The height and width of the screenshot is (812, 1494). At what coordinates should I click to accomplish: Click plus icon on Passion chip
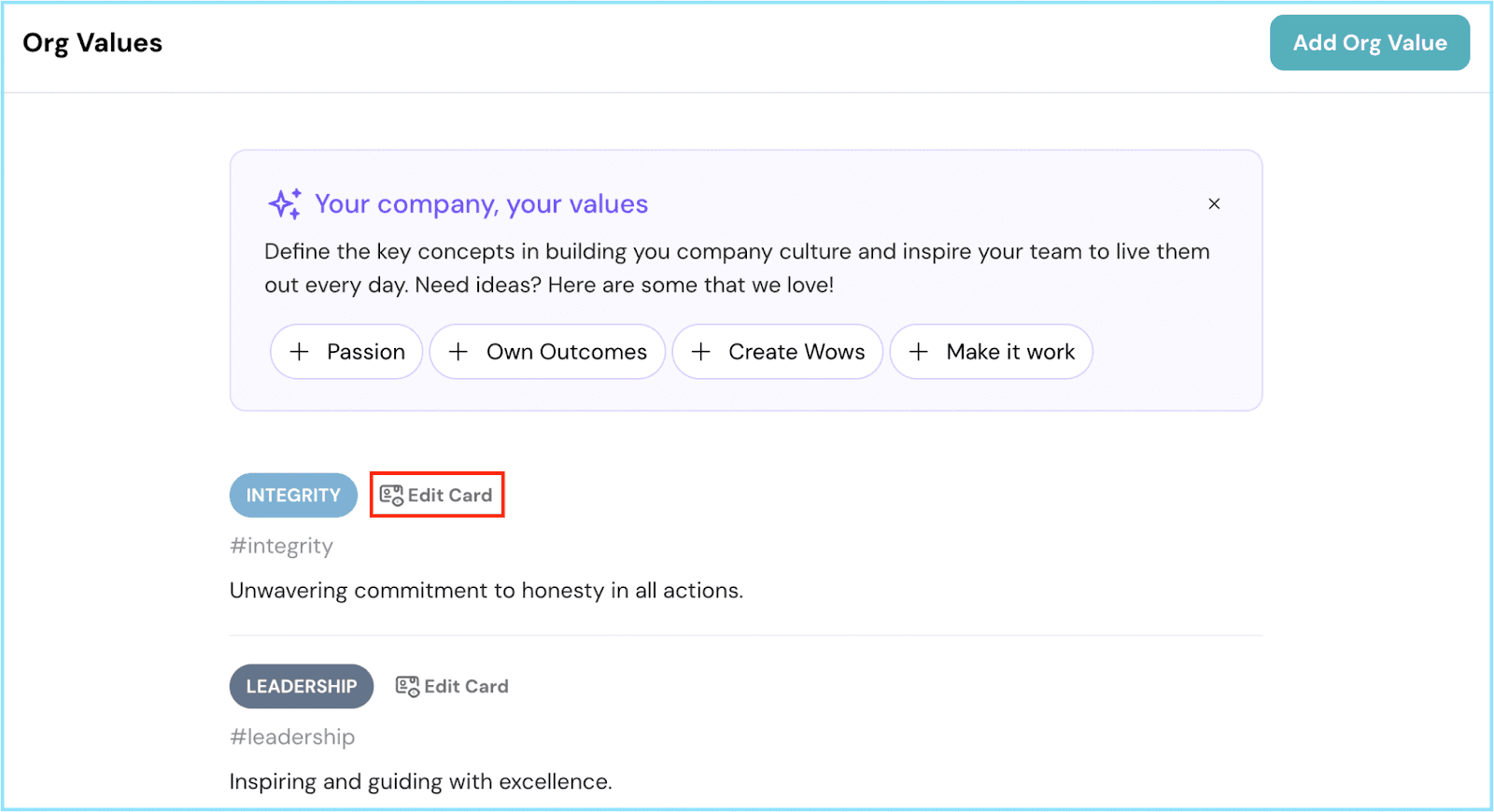(x=299, y=352)
